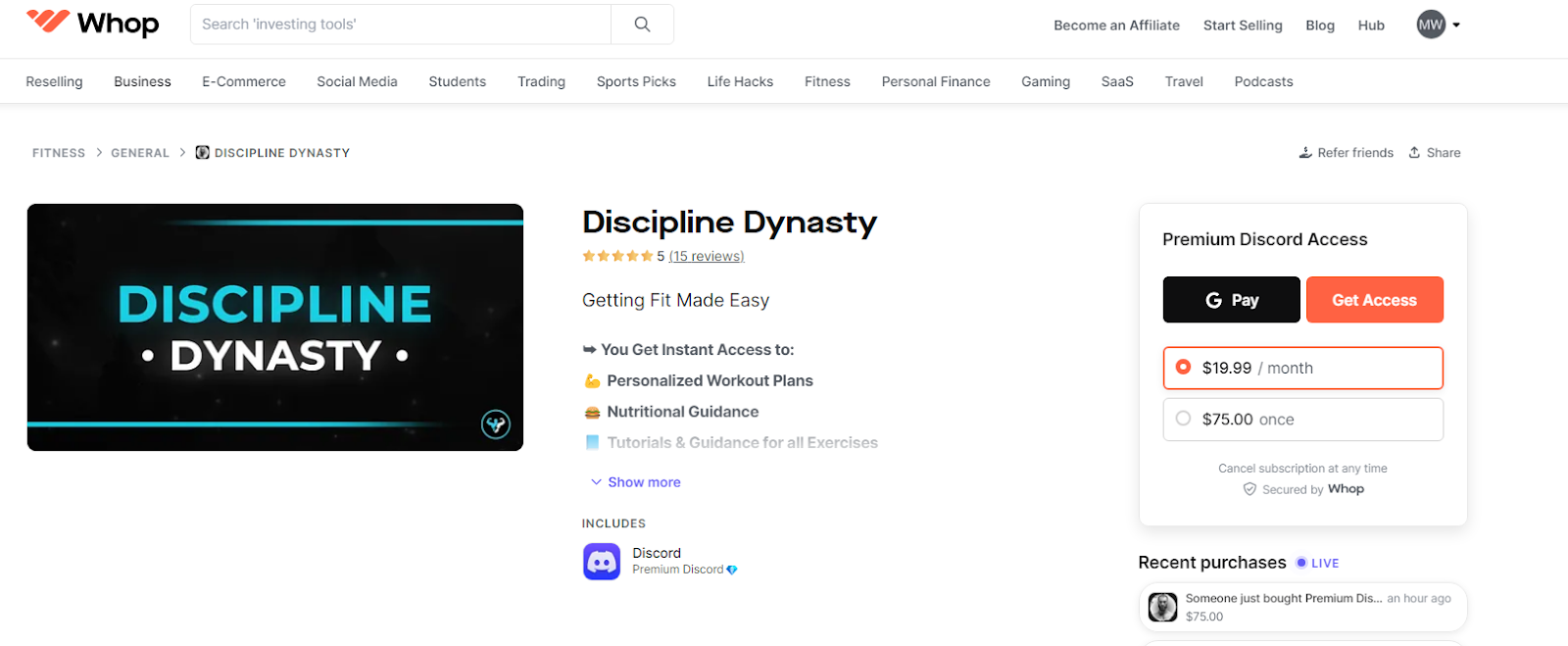Click the Discipline Dynasty breadcrumb icon
Screen dimensions: 1568x646
[x=203, y=152]
